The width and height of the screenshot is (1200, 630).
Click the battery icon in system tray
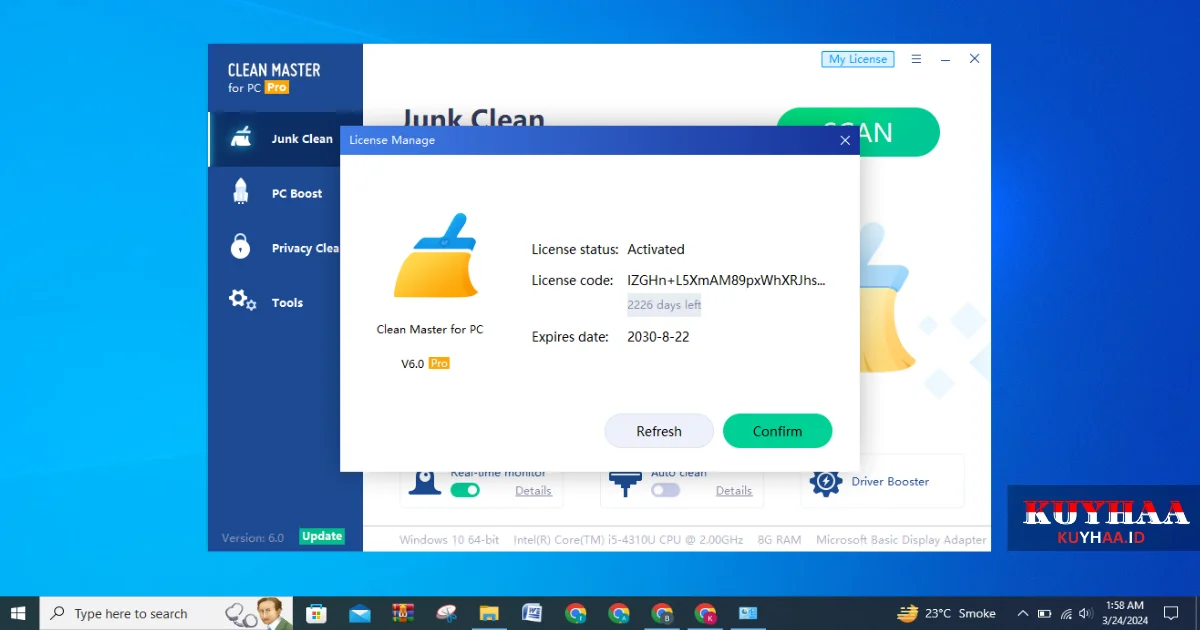pos(1045,613)
